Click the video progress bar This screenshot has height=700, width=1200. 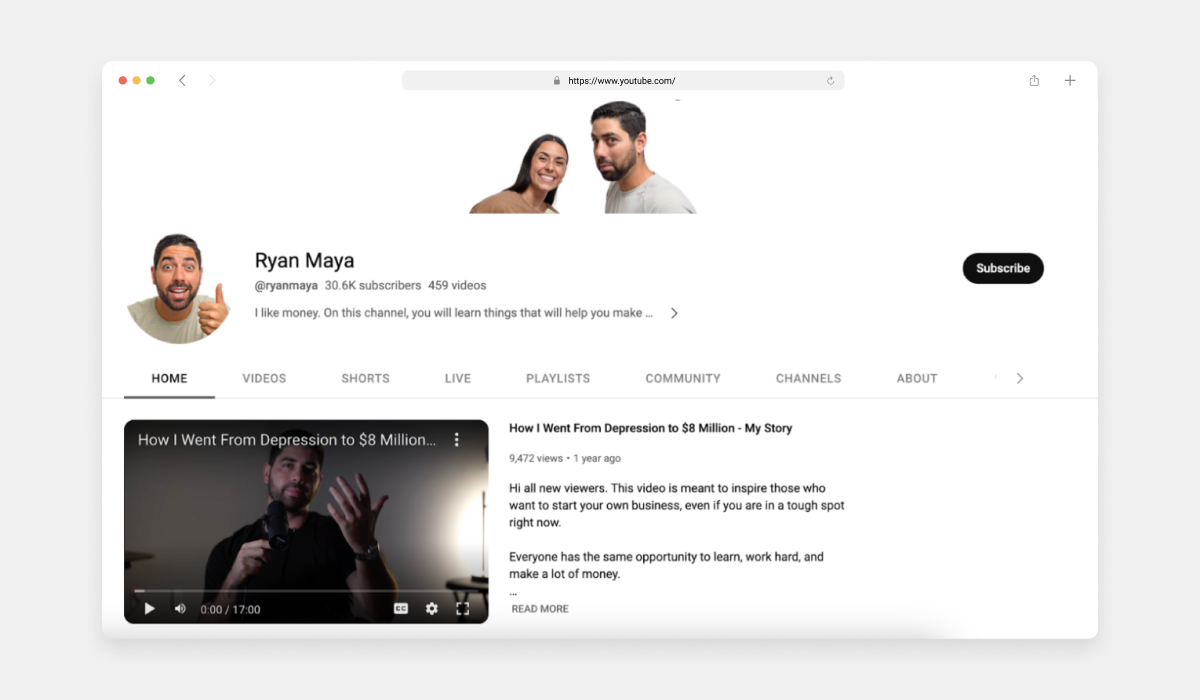307,590
